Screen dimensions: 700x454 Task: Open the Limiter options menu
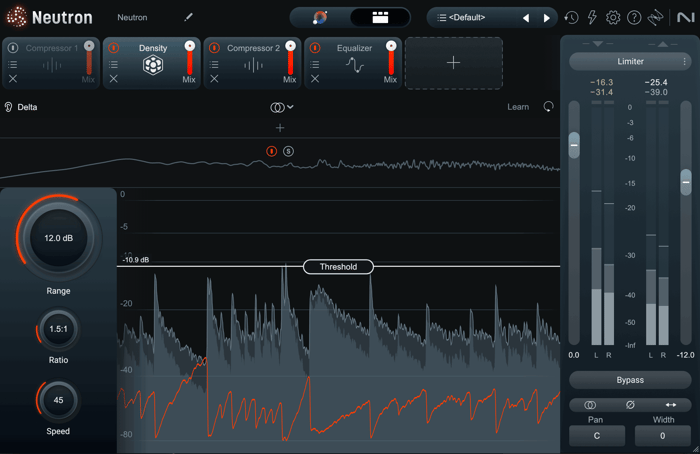[x=684, y=62]
